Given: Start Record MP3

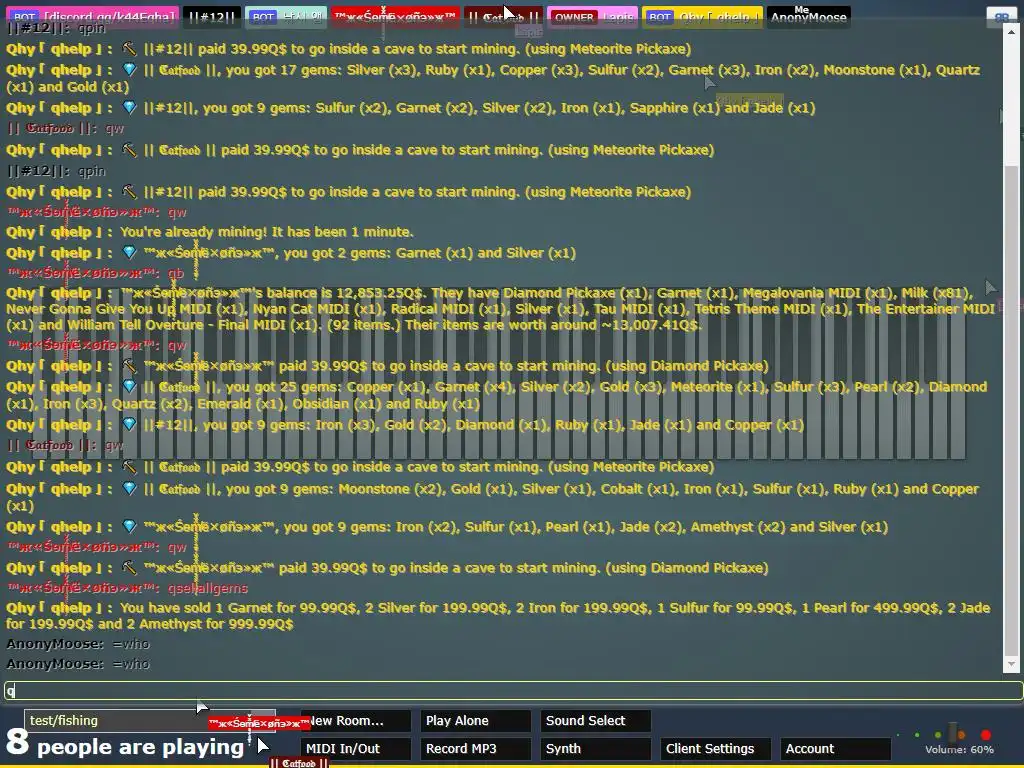Looking at the screenshot, I should pos(475,748).
